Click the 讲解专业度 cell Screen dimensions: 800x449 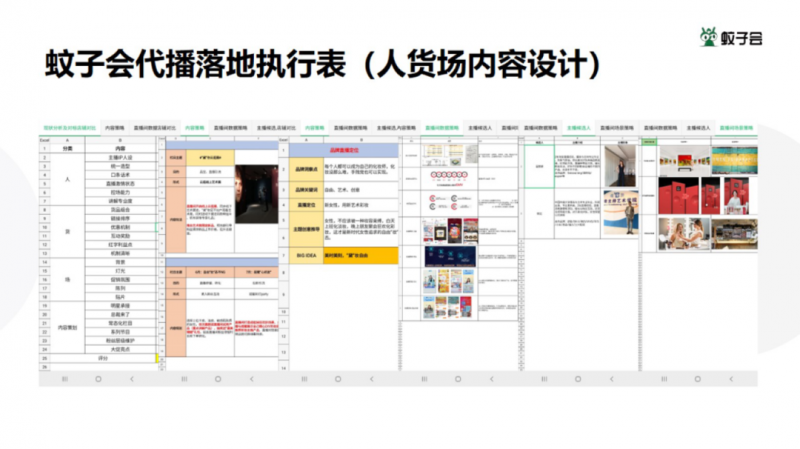(120, 201)
